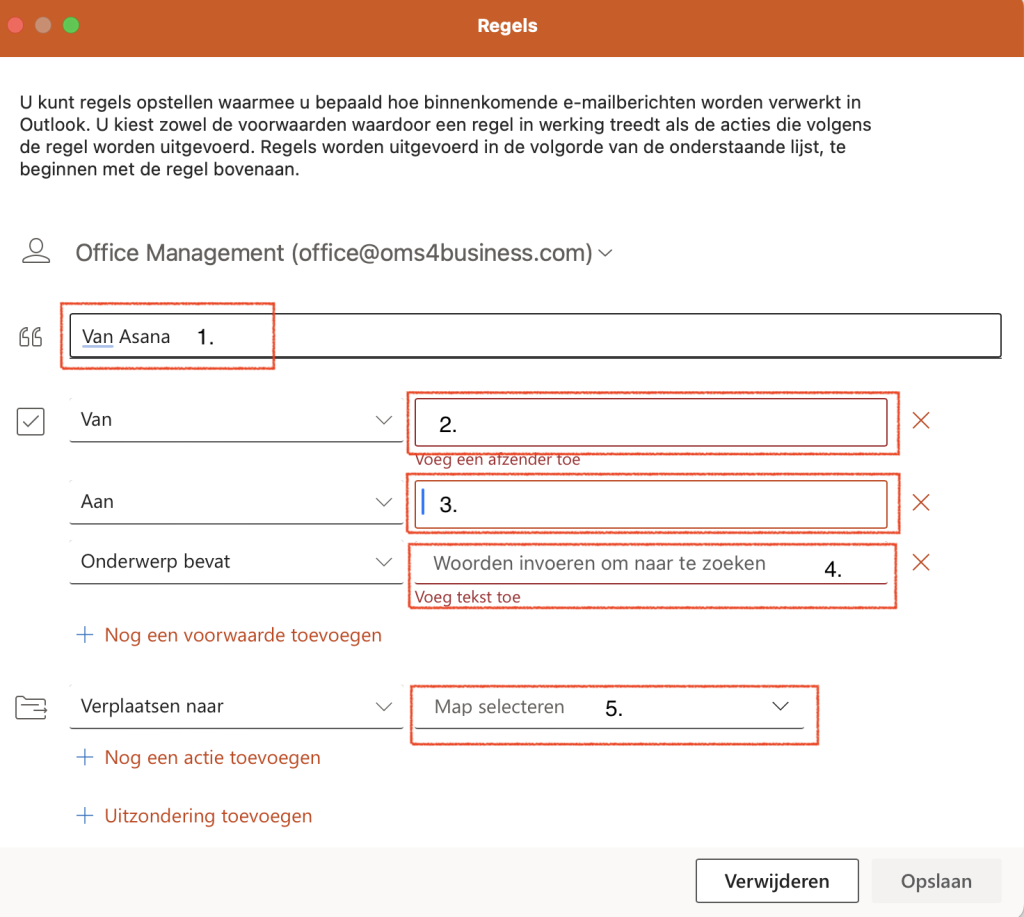Click the quotation marks rule name icon
Screen dimensions: 1024x917
pyautogui.click(x=31, y=337)
